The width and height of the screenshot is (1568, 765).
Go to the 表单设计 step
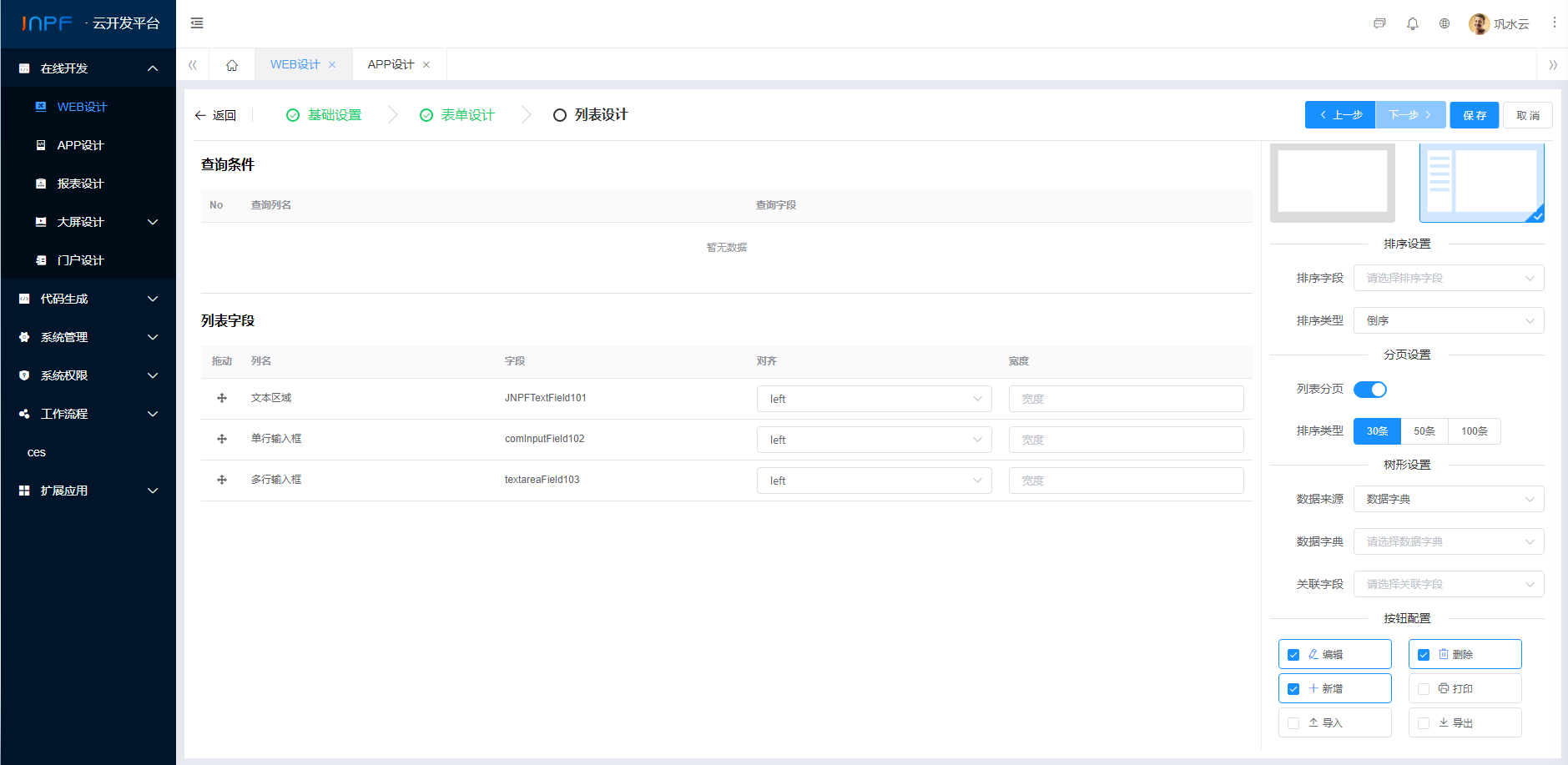pos(457,115)
